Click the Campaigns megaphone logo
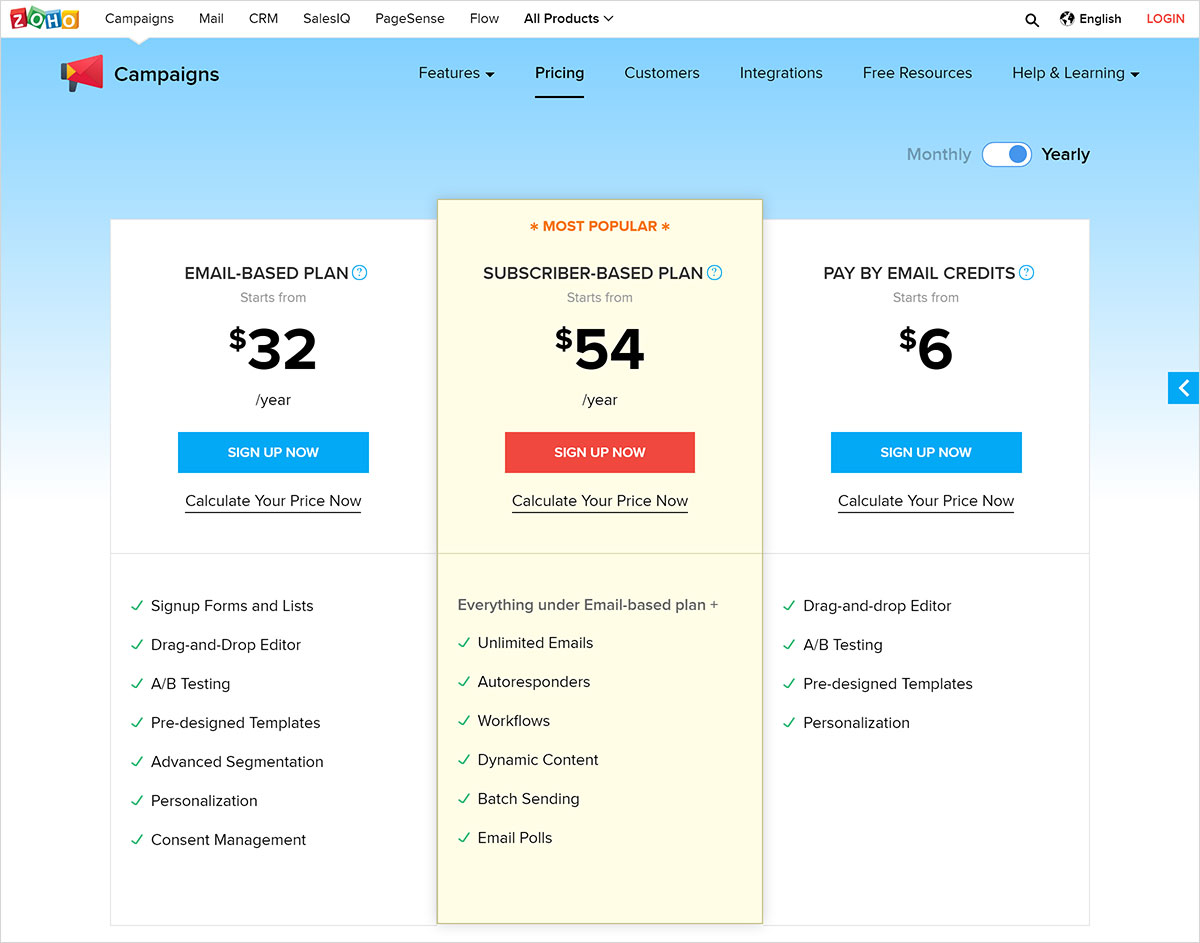The width and height of the screenshot is (1200, 943). click(x=82, y=73)
